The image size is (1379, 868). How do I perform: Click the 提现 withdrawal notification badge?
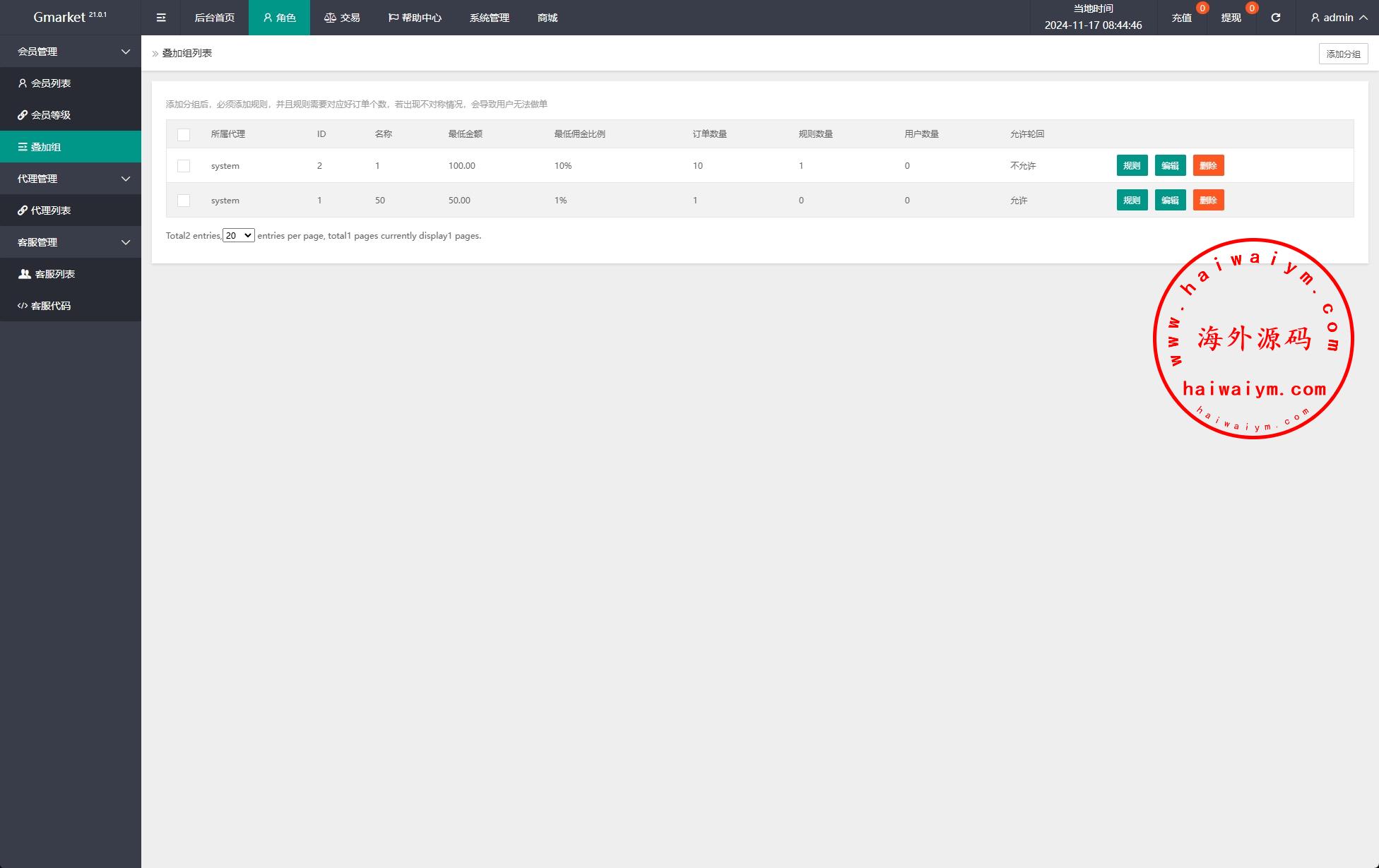coord(1251,8)
